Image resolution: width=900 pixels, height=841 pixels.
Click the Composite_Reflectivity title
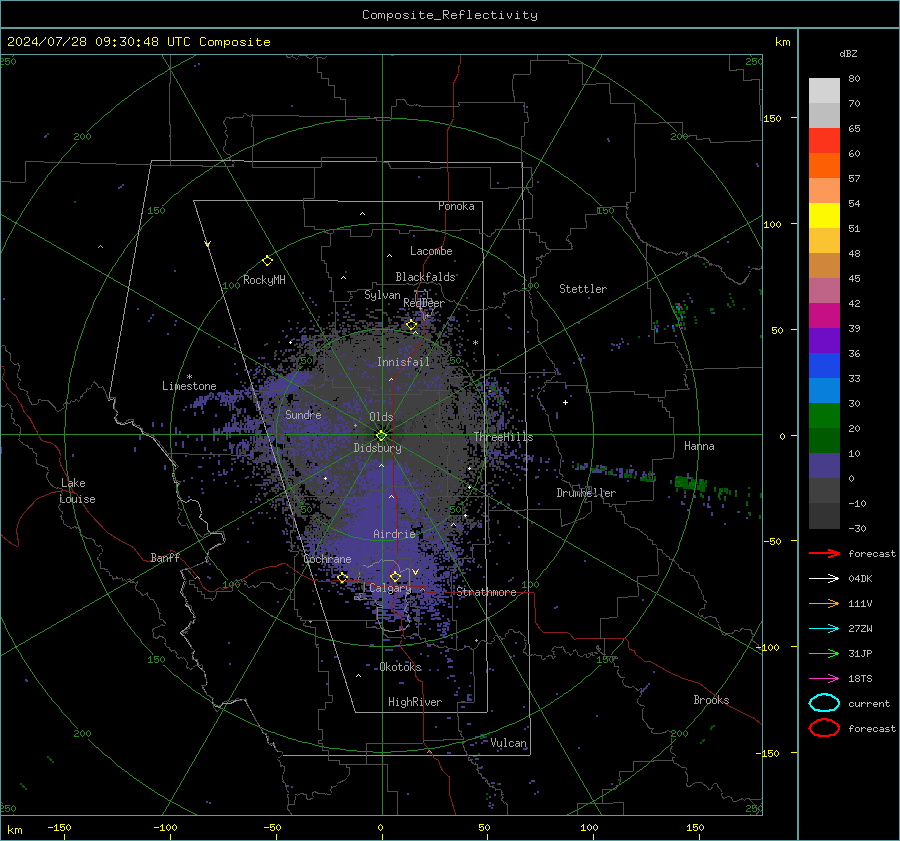(449, 15)
